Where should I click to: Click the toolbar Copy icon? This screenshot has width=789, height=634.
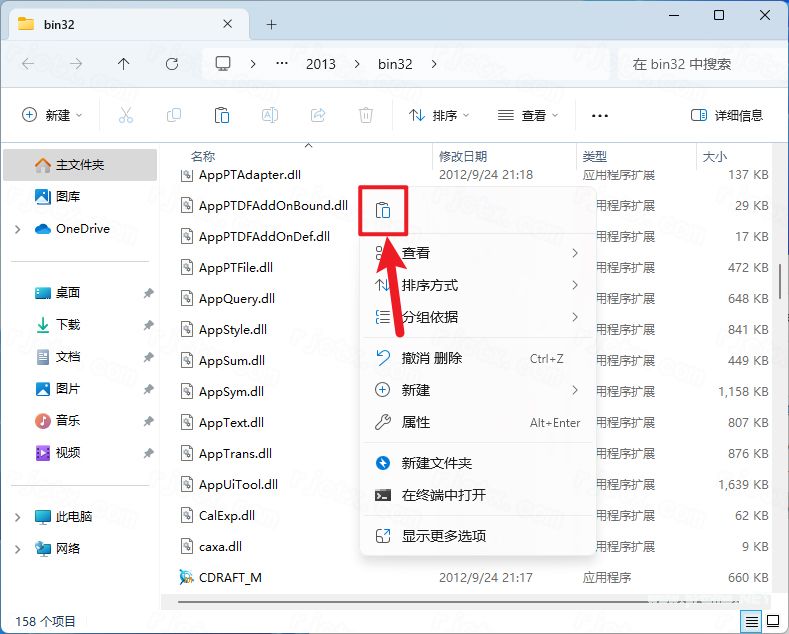click(174, 115)
